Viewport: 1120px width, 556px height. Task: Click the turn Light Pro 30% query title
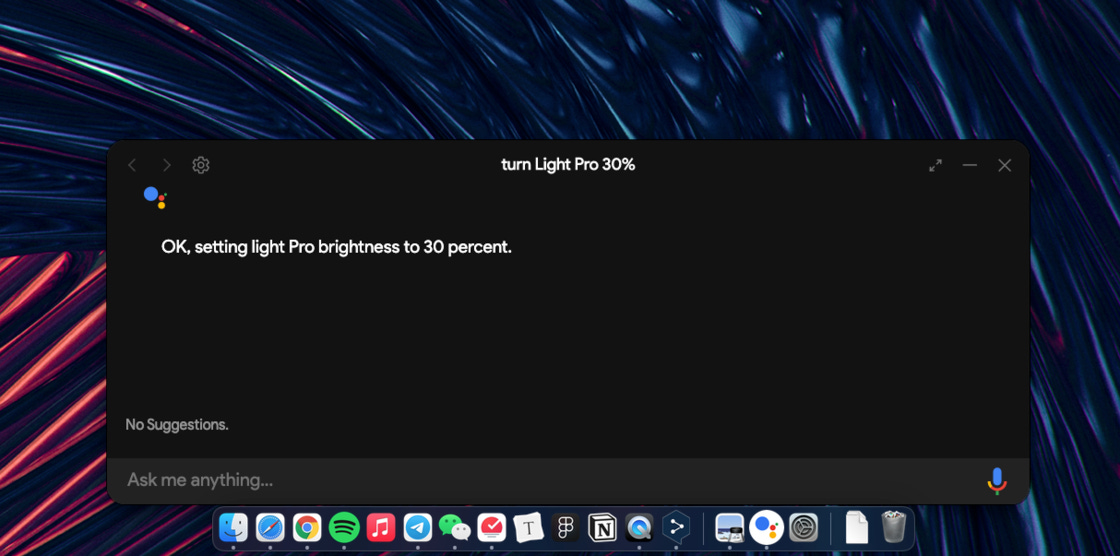568,165
